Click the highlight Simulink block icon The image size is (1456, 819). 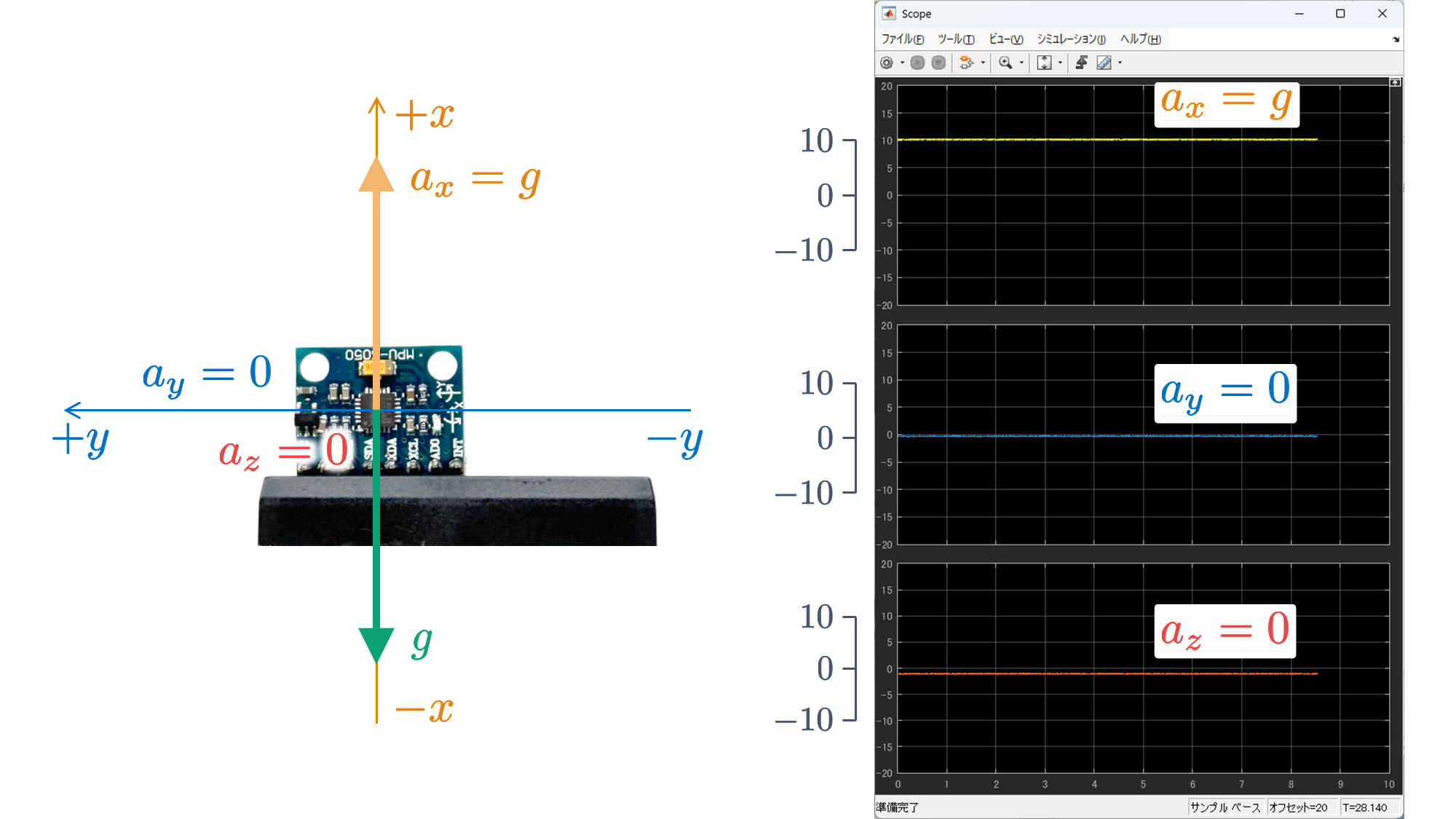tap(967, 63)
